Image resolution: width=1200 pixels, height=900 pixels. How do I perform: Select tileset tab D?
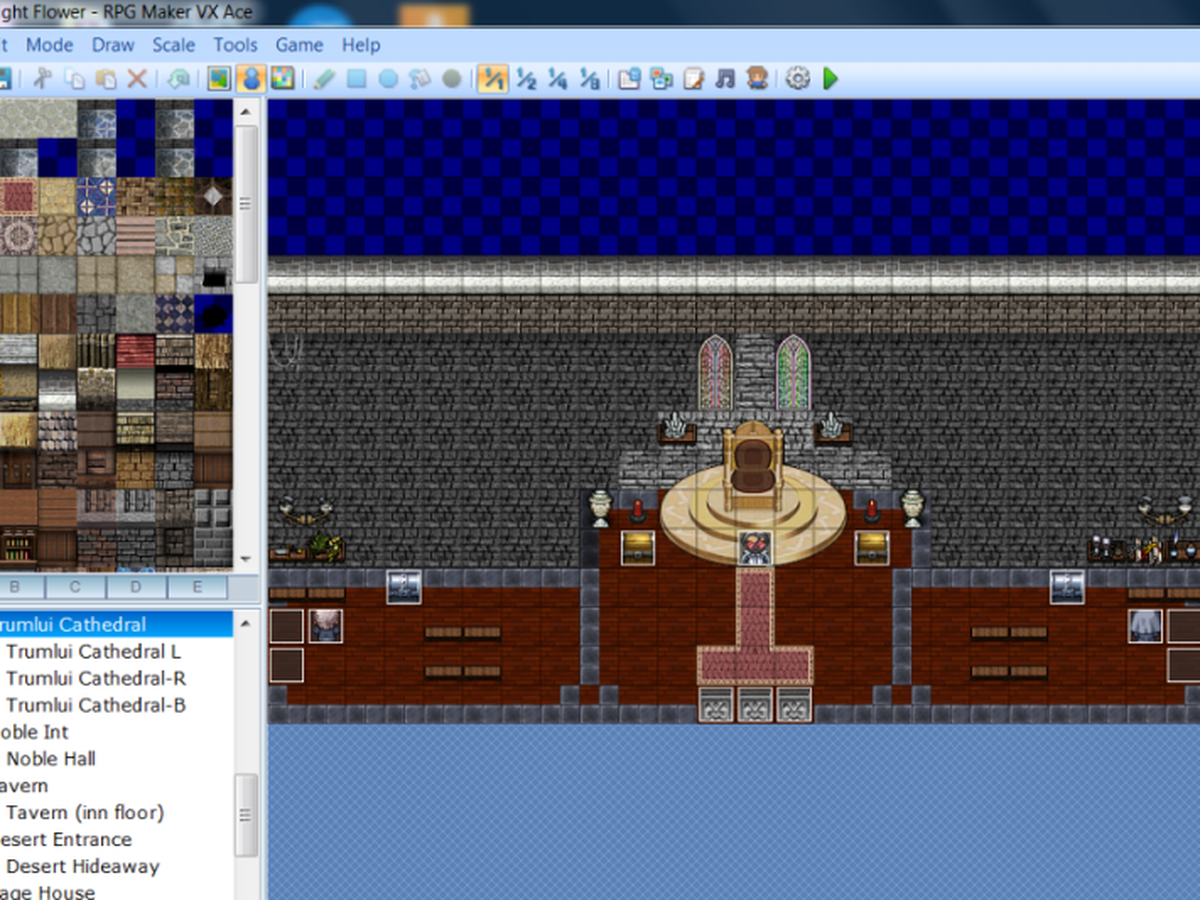click(136, 587)
